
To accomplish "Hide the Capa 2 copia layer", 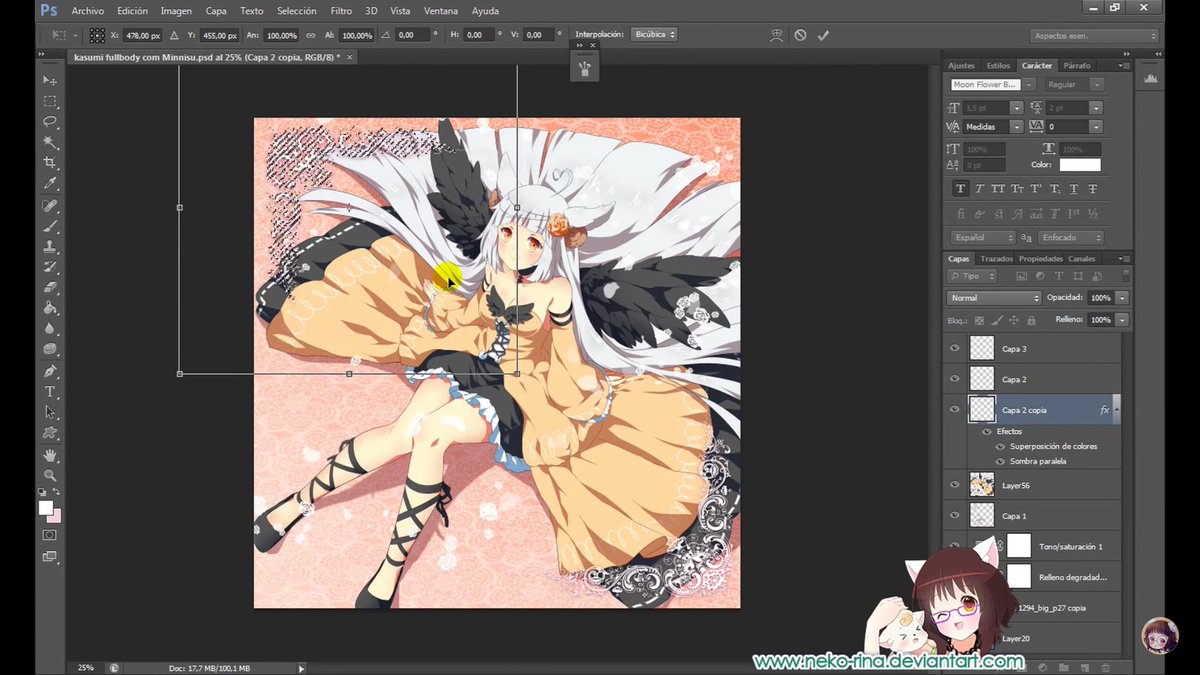I will coord(954,410).
